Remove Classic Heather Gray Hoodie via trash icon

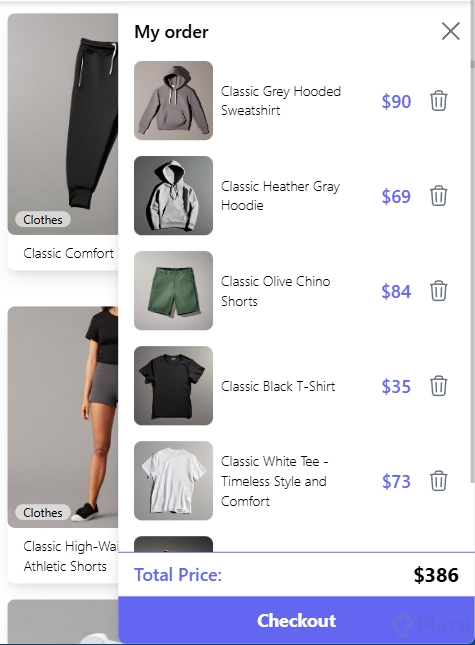pos(438,196)
